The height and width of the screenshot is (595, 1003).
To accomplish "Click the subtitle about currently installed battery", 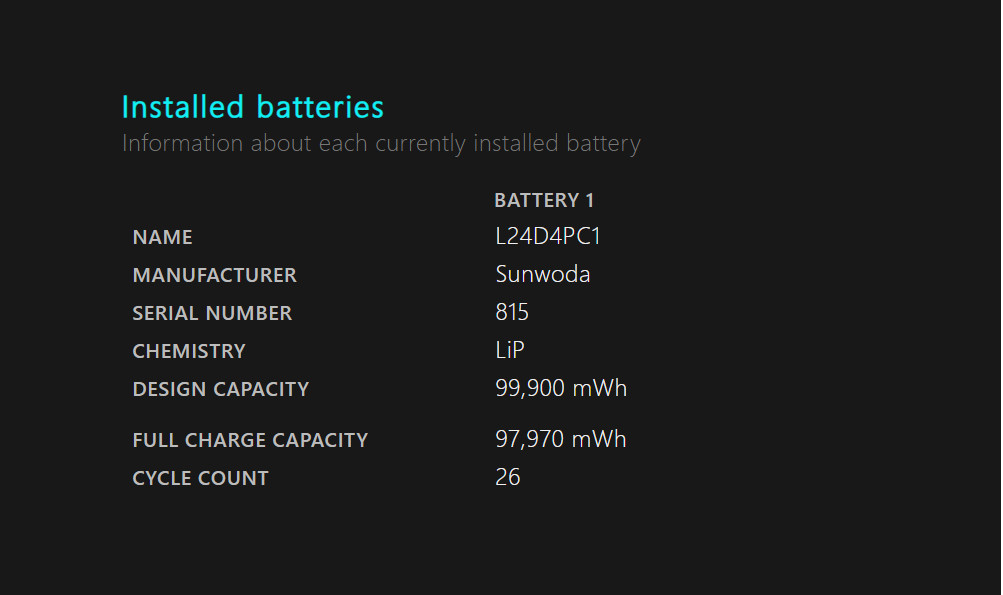I will pos(381,143).
